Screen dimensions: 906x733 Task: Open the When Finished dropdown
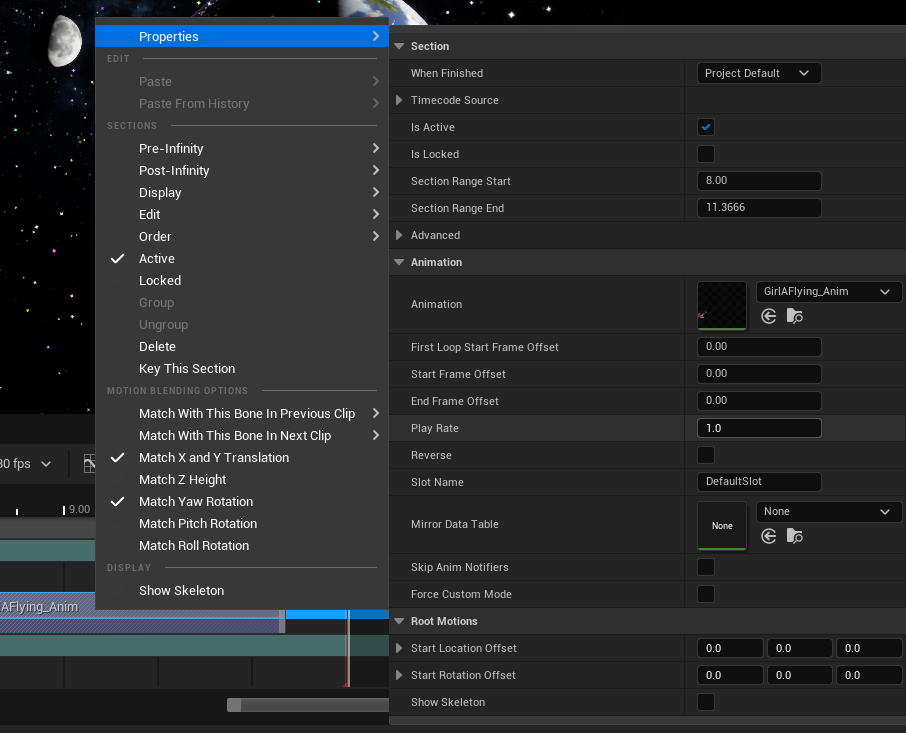(758, 73)
